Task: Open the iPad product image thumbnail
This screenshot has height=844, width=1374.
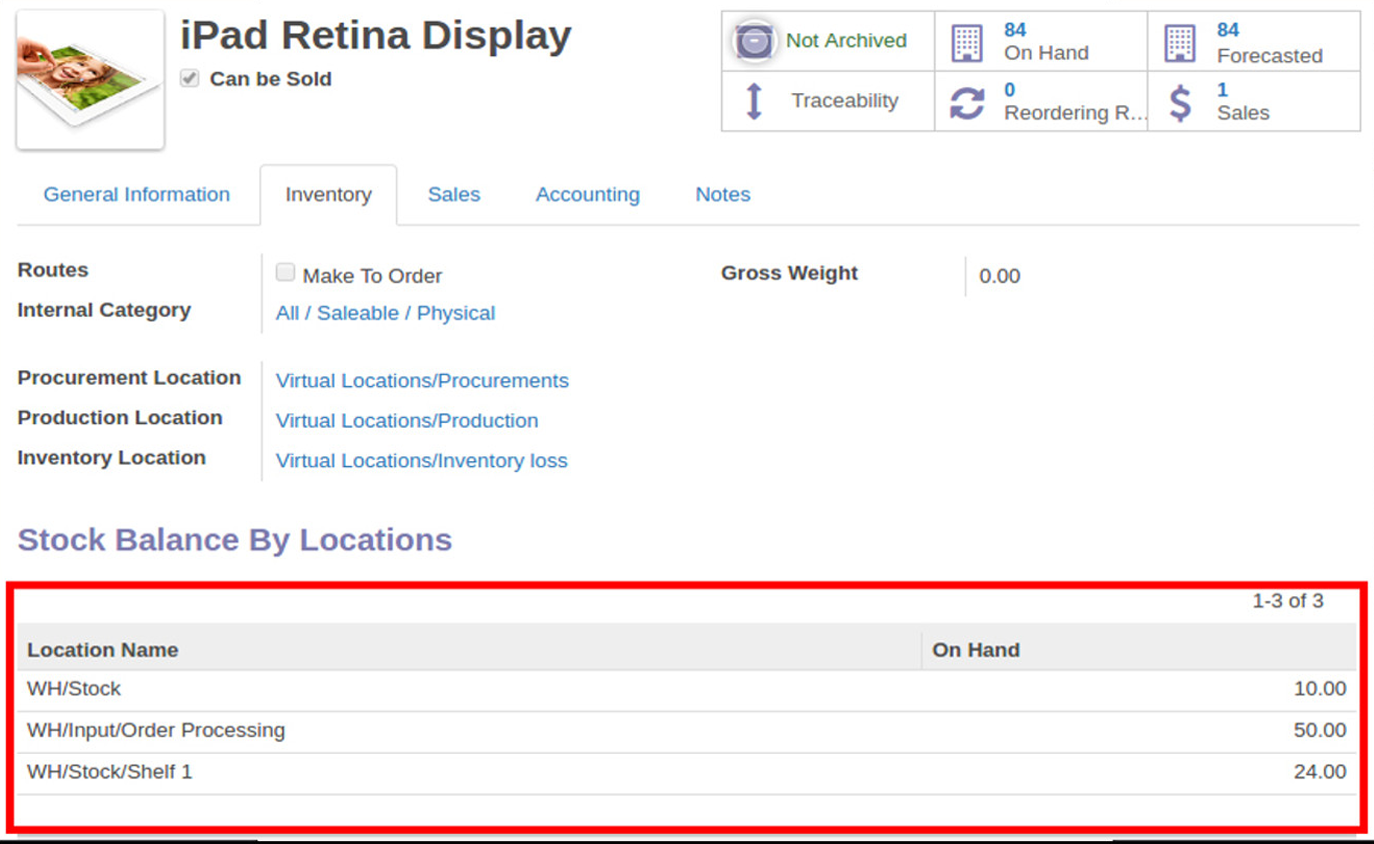Action: [91, 80]
